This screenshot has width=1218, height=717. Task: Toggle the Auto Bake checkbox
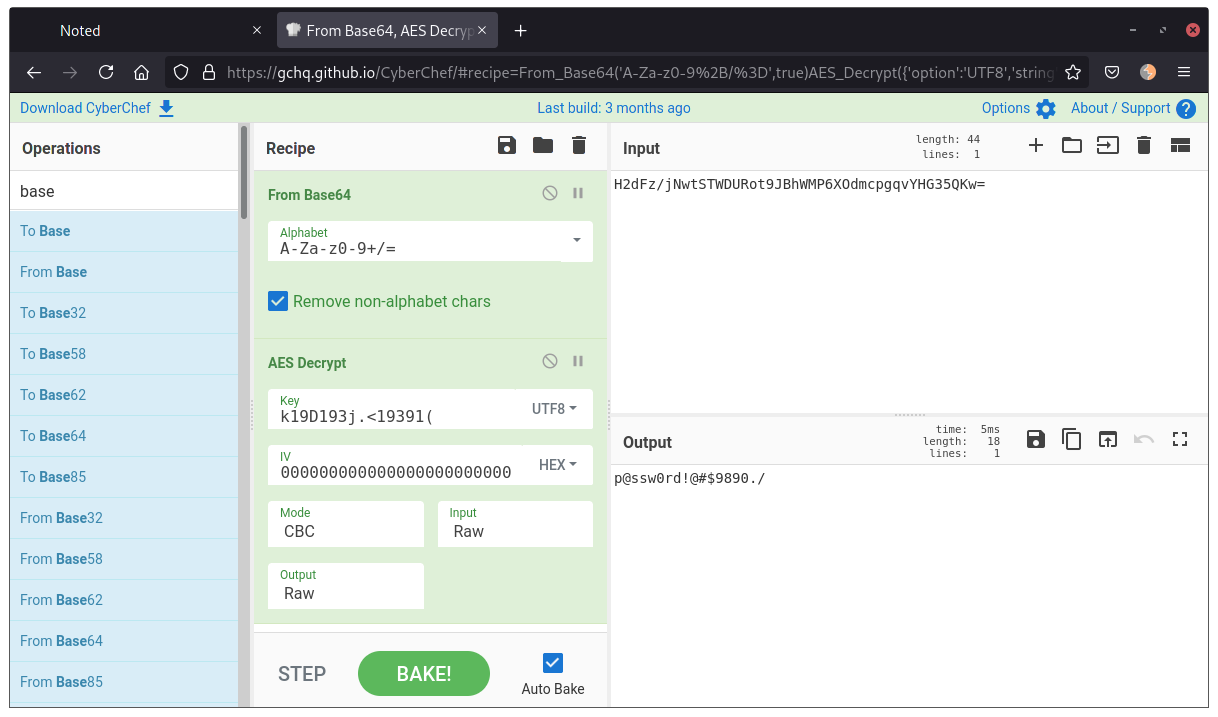[553, 663]
